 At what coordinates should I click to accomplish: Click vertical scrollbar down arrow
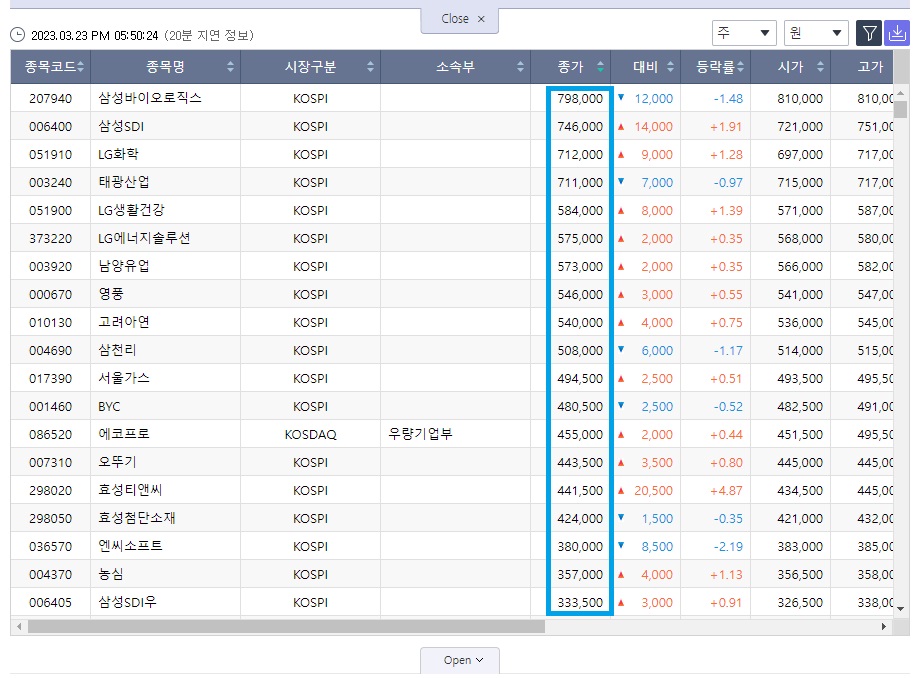(x=901, y=609)
